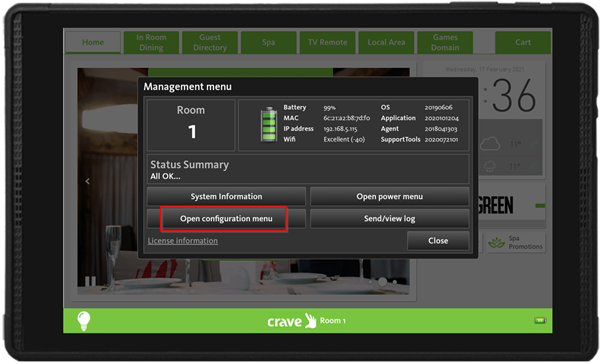Click the Room 1 label in the bottom bar
The width and height of the screenshot is (602, 364).
pos(333,321)
